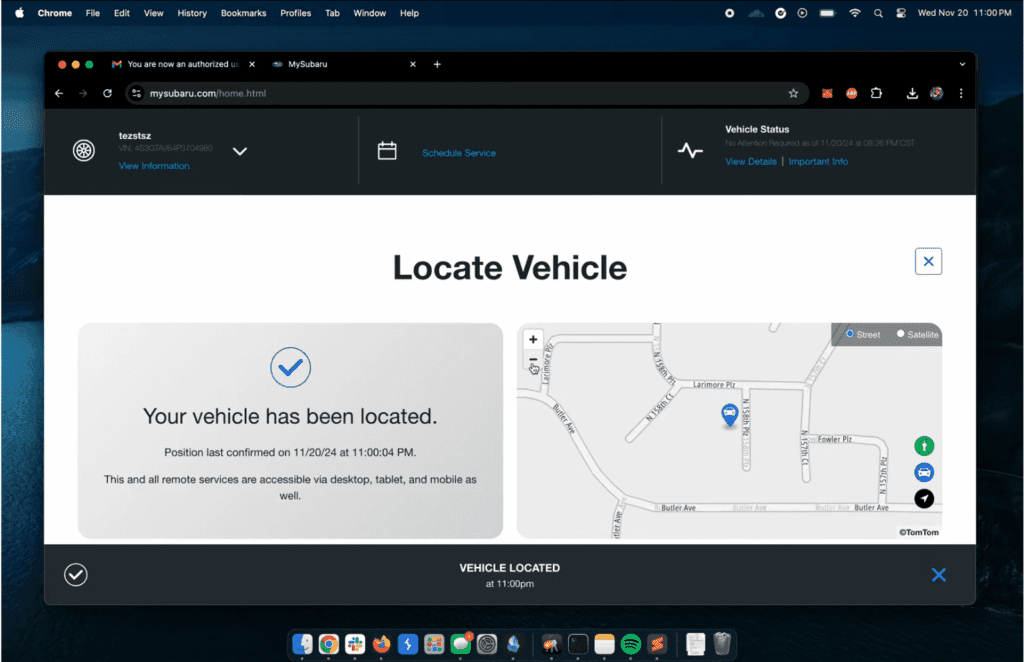Reload the MySubaru page
Image resolution: width=1024 pixels, height=662 pixels.
click(x=108, y=93)
